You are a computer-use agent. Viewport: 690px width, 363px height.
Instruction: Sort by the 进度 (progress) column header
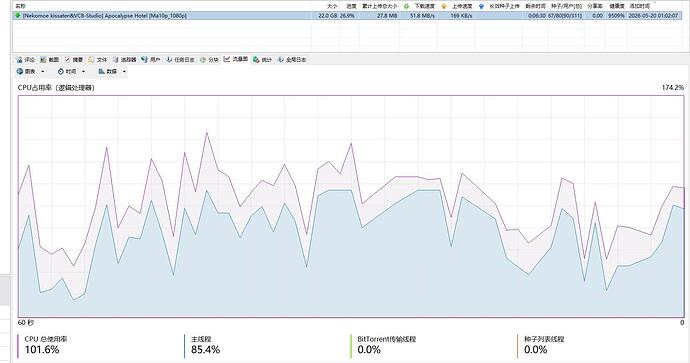351,6
